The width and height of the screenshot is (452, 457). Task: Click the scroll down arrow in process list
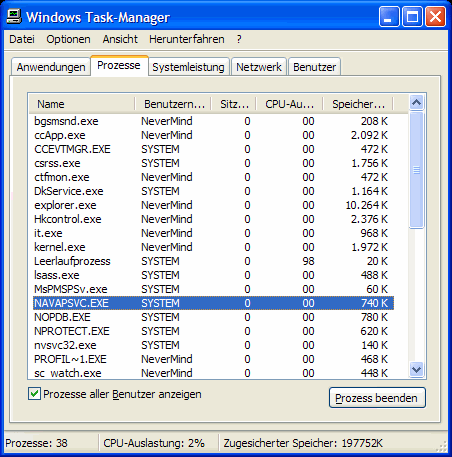[416, 369]
